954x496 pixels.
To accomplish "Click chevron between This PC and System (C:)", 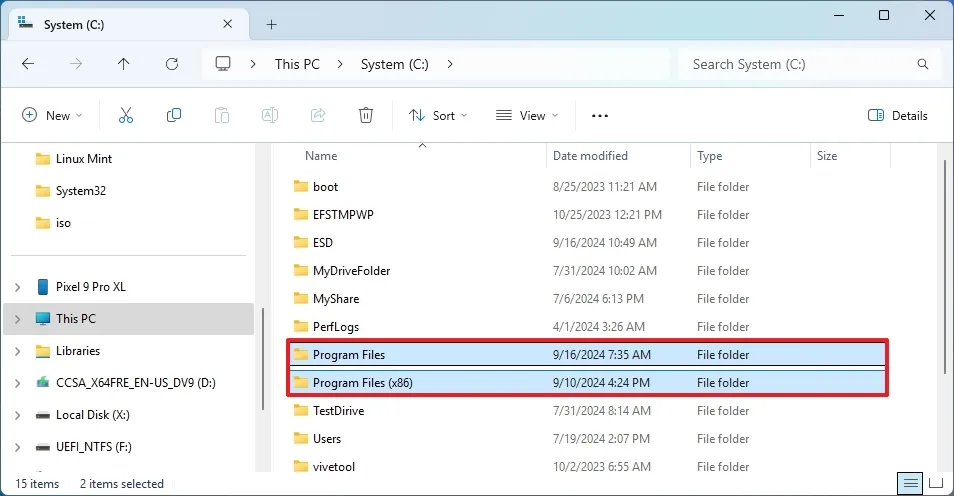I will (x=340, y=64).
